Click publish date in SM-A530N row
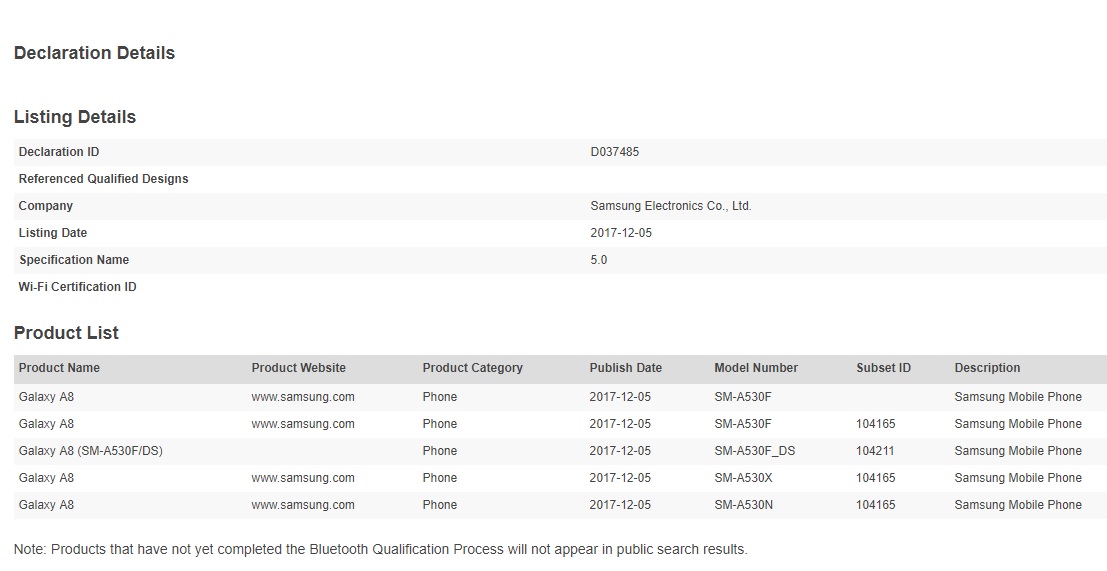The image size is (1107, 571). (x=620, y=505)
